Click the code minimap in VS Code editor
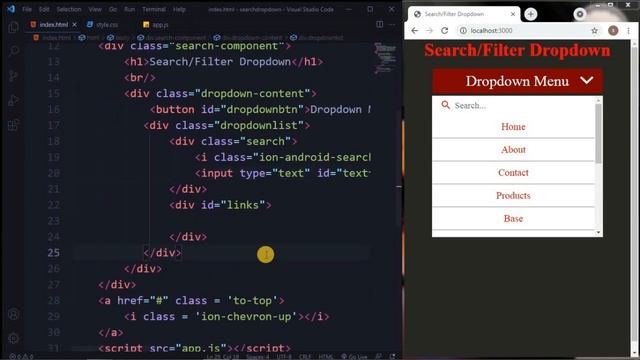Image resolution: width=640 pixels, height=360 pixels. point(385,58)
